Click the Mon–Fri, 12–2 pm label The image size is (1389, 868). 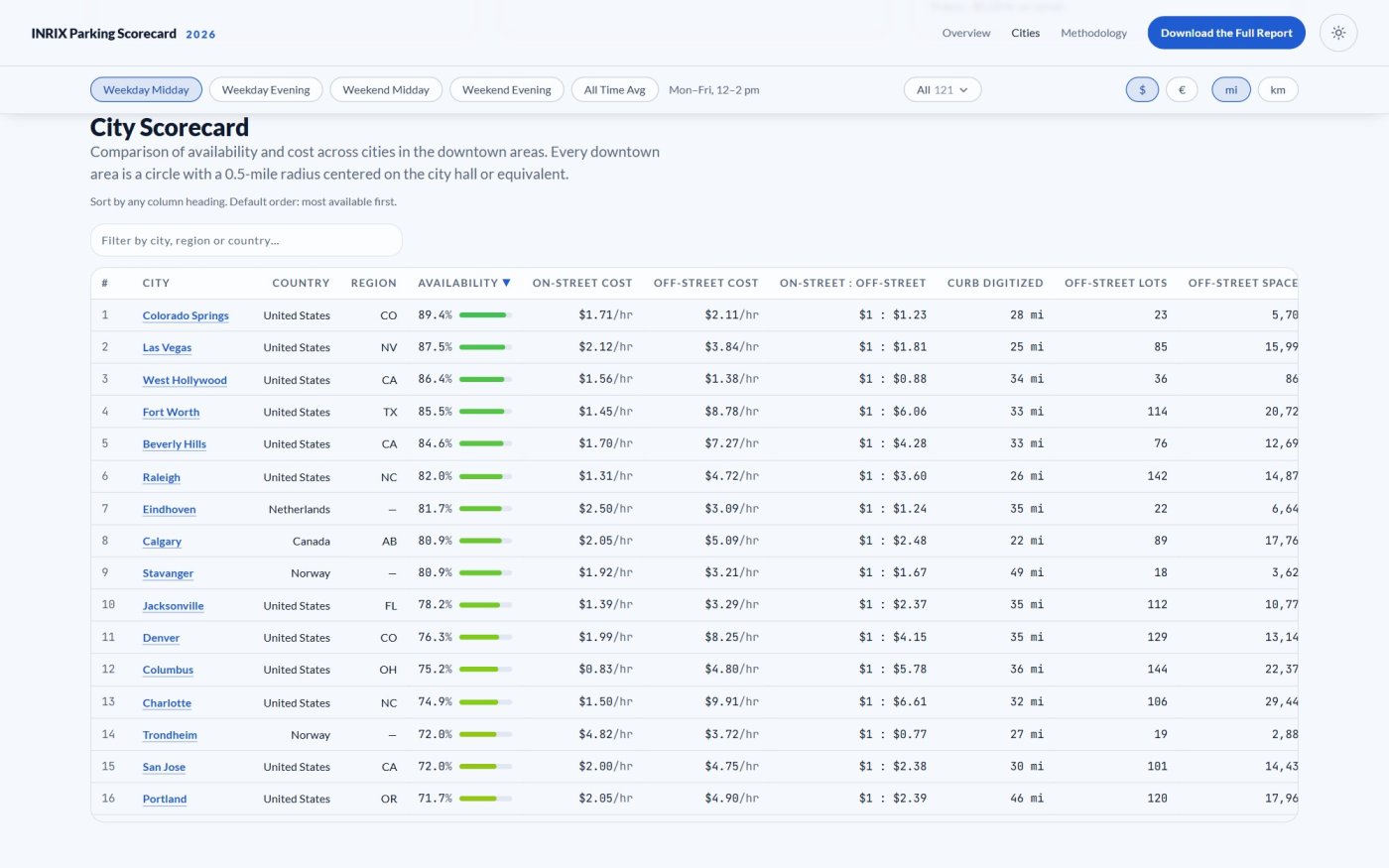click(714, 90)
